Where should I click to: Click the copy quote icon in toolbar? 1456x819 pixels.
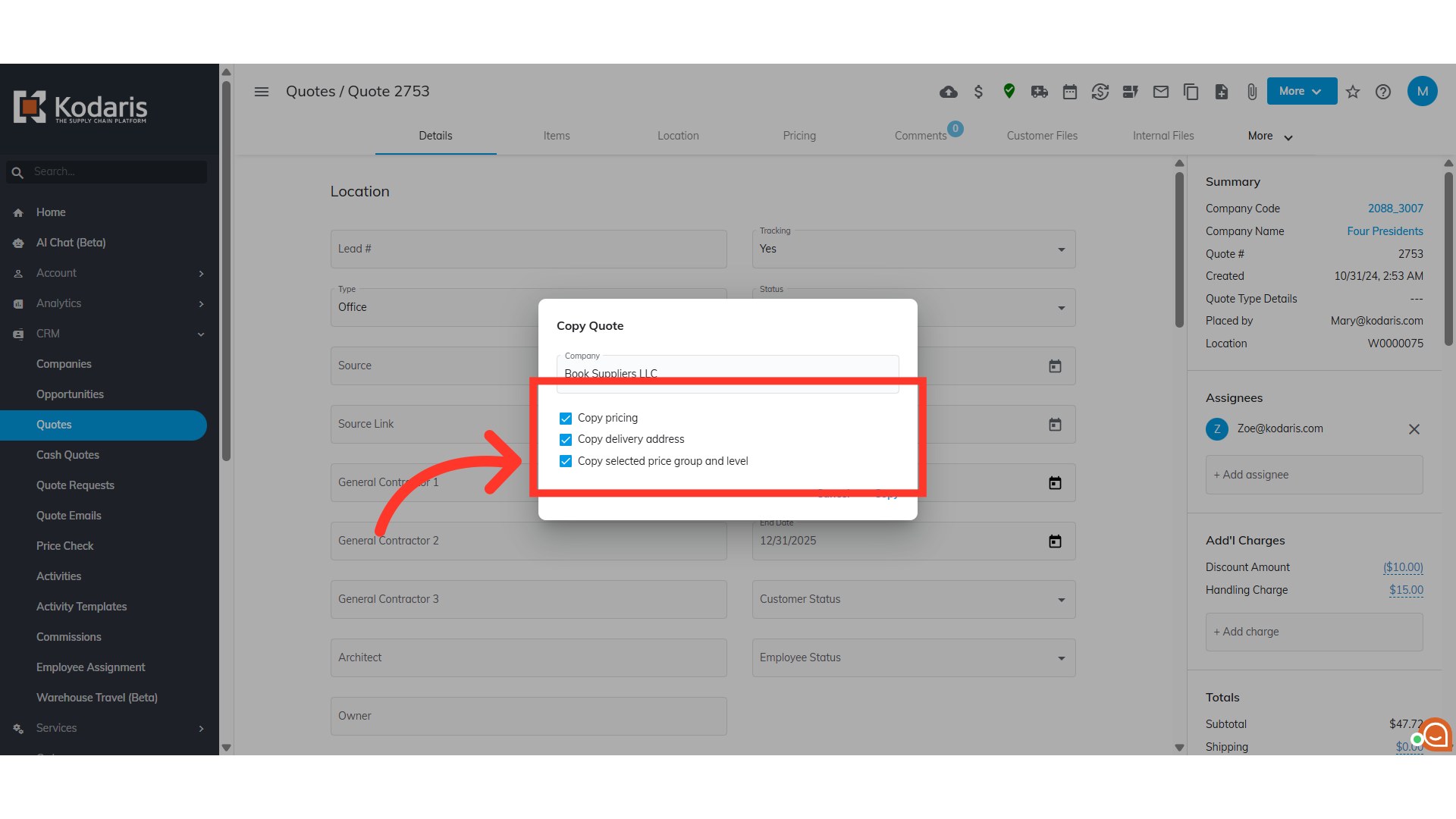pyautogui.click(x=1191, y=92)
